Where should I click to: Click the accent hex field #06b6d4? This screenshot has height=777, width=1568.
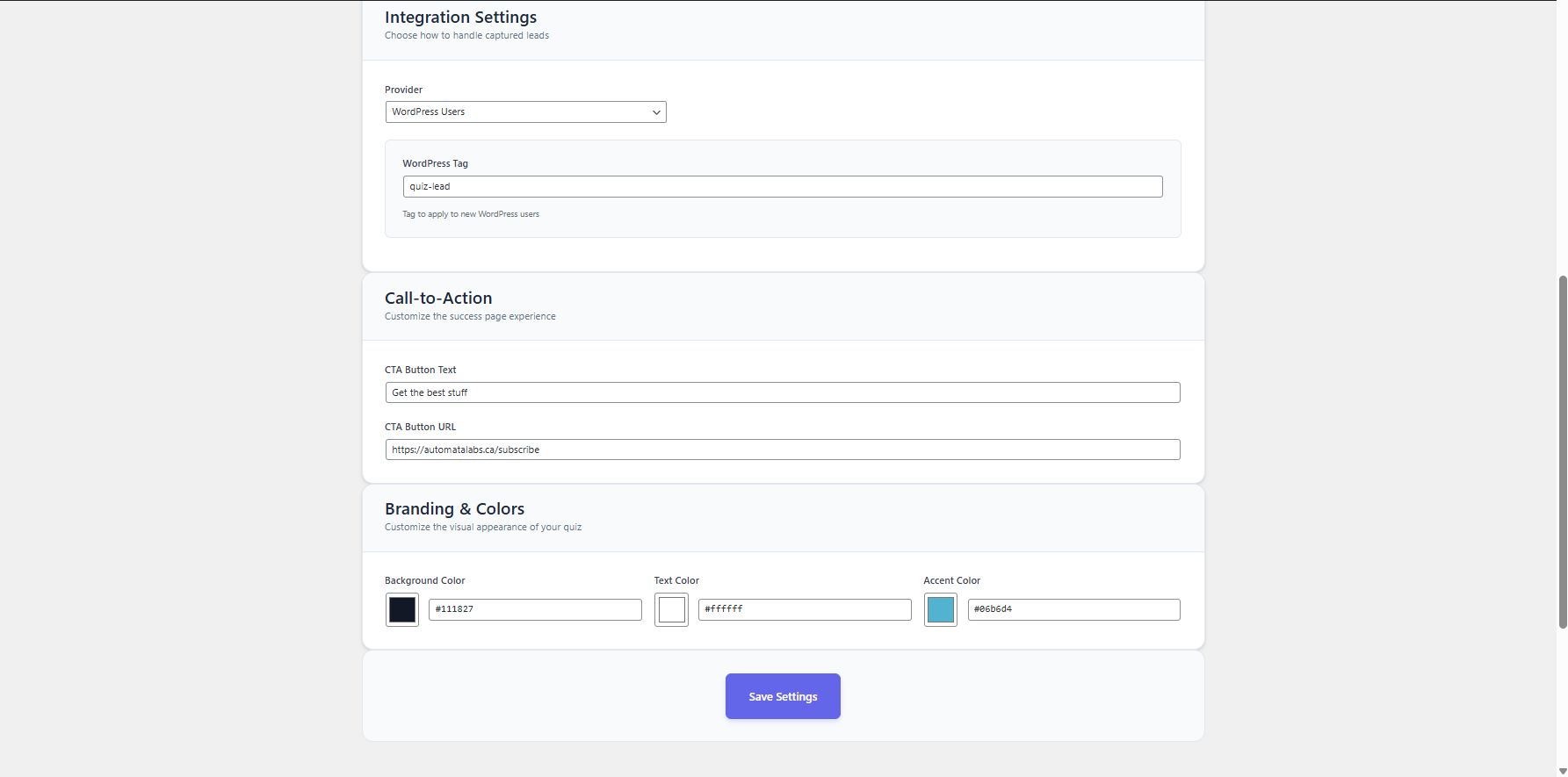pos(1073,609)
